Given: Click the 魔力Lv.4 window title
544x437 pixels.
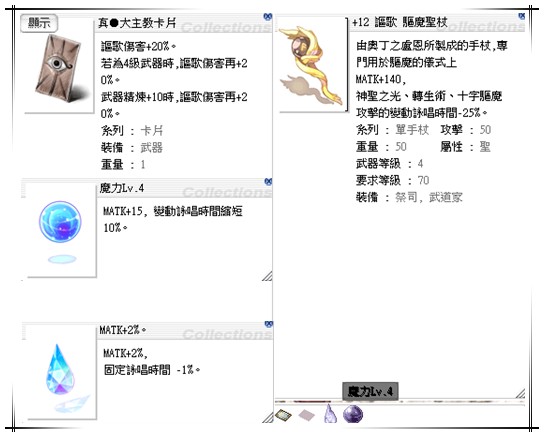Looking at the screenshot, I should (x=122, y=188).
